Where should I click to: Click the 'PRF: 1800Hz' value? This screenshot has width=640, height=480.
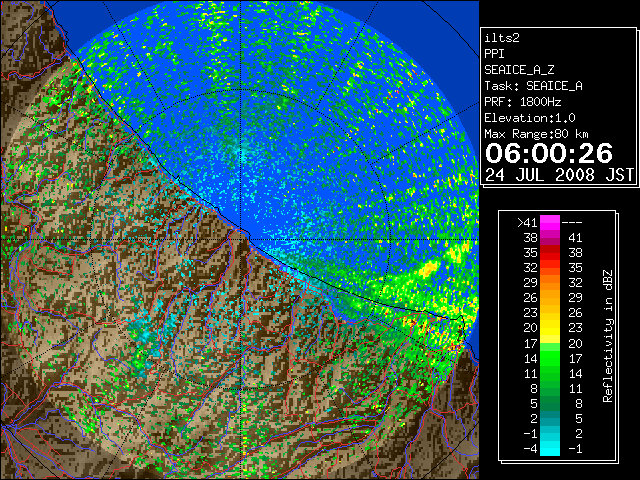click(x=522, y=102)
